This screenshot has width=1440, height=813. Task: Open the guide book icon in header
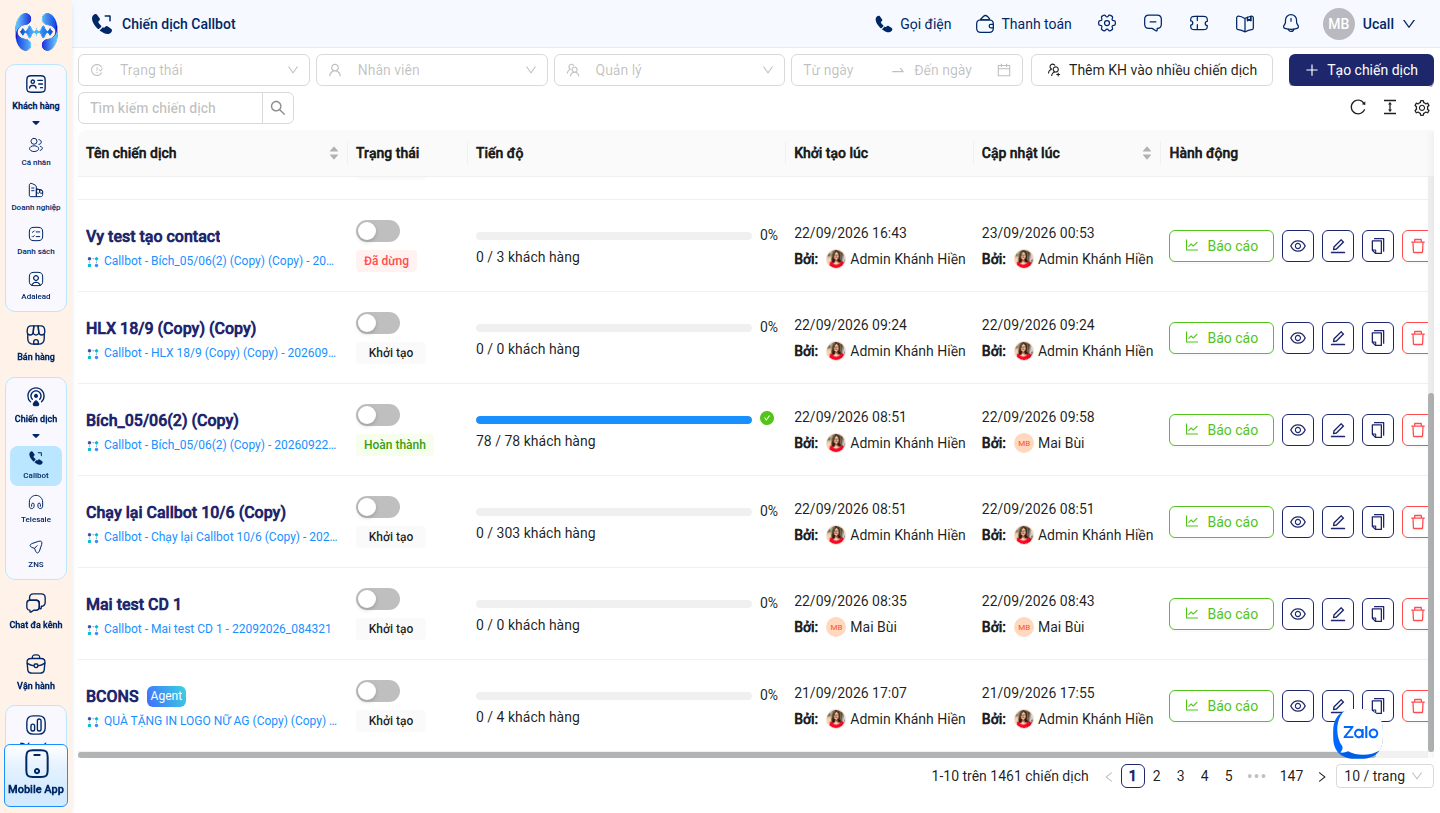tap(1245, 23)
